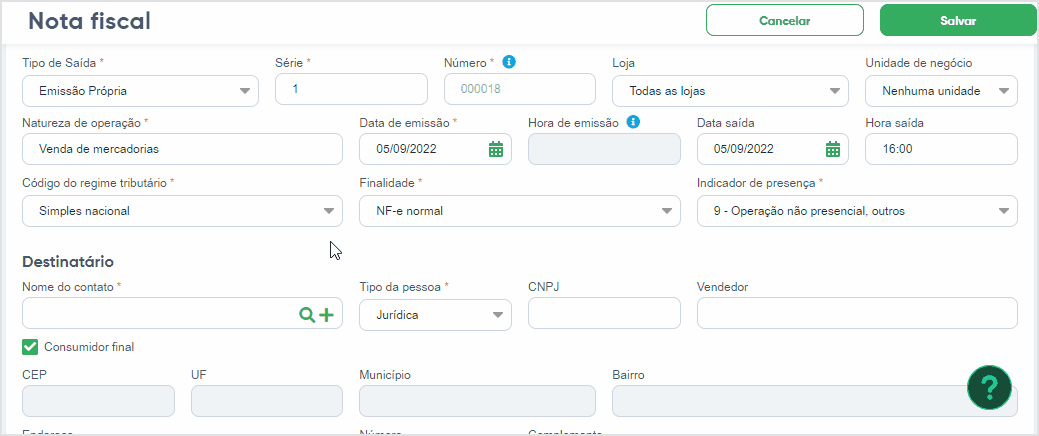1039x436 pixels.
Task: Click the Hora de emissão field
Action: [604, 149]
